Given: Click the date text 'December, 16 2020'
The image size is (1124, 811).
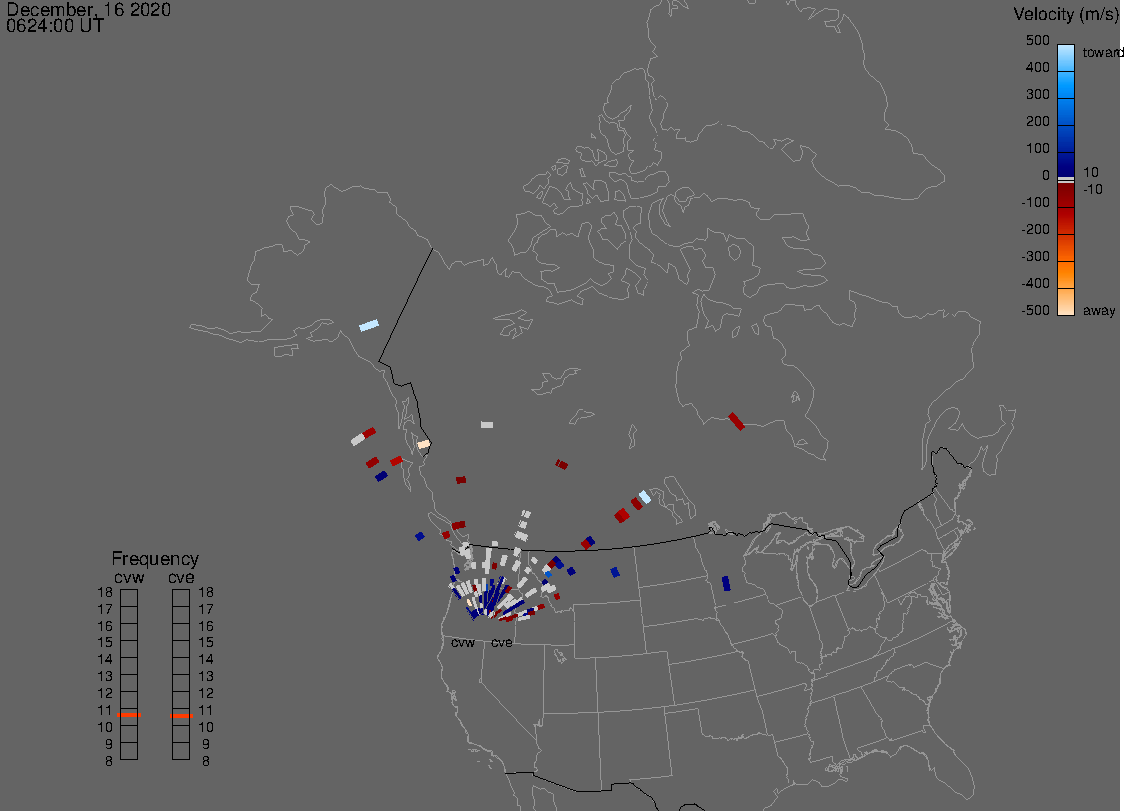Looking at the screenshot, I should [x=88, y=9].
